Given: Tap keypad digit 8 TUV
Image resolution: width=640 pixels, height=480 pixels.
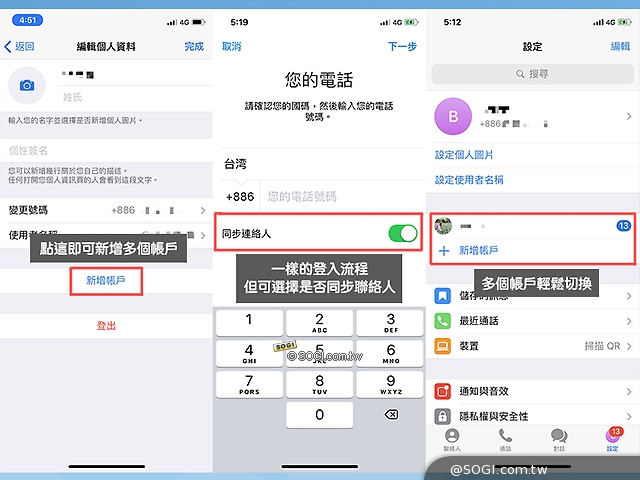Looking at the screenshot, I should tap(319, 384).
